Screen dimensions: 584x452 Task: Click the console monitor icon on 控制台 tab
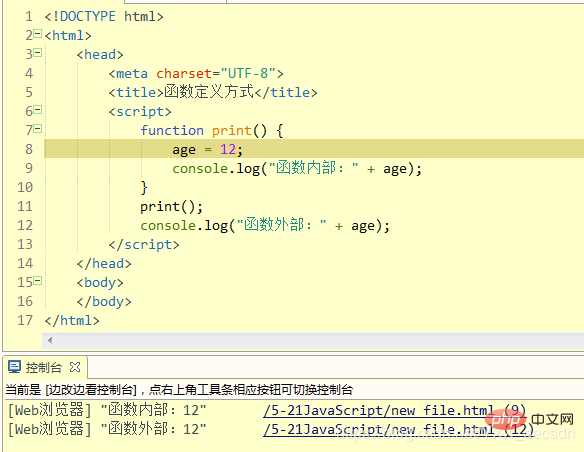[x=15, y=367]
